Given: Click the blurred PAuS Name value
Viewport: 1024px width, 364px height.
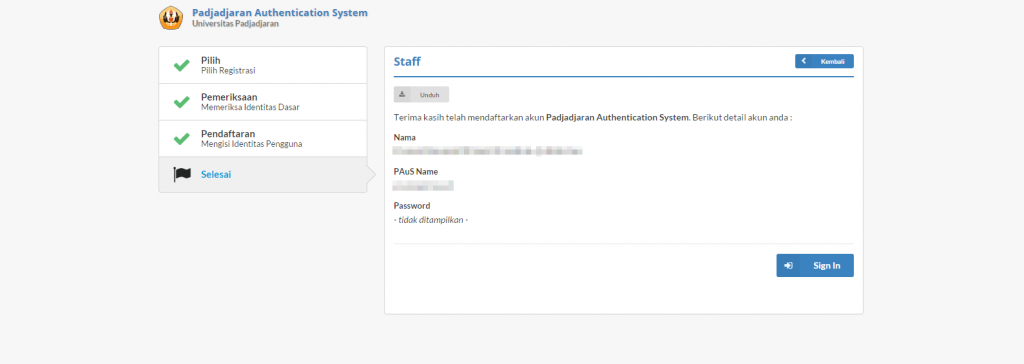Looking at the screenshot, I should coord(423,186).
